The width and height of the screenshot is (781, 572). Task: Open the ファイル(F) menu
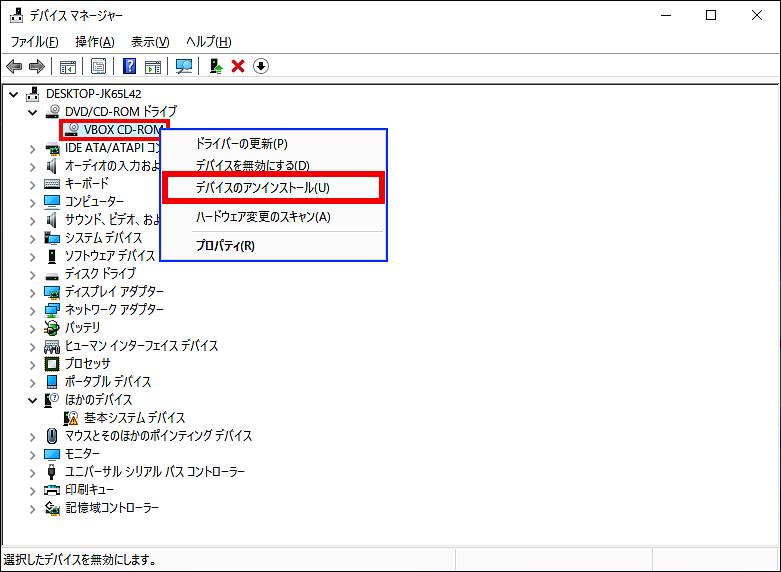34,42
